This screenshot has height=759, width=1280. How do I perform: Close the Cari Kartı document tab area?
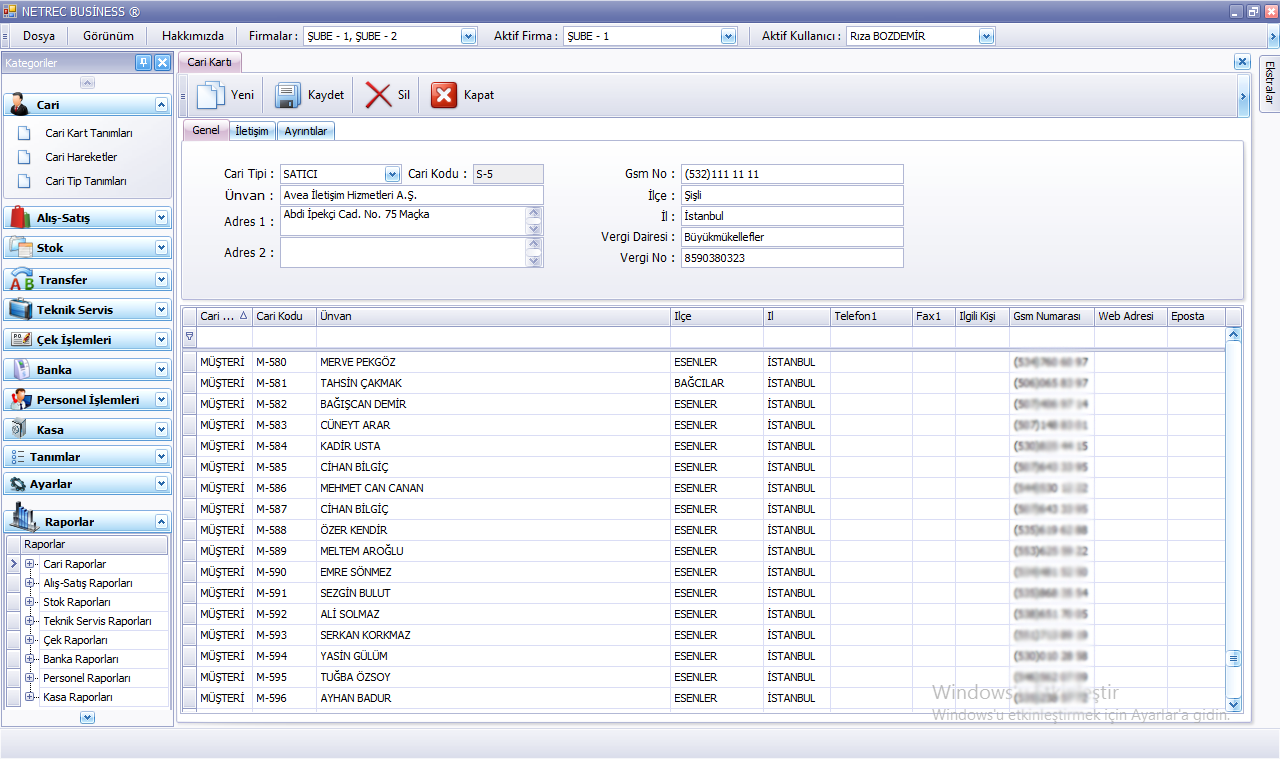(x=1242, y=61)
